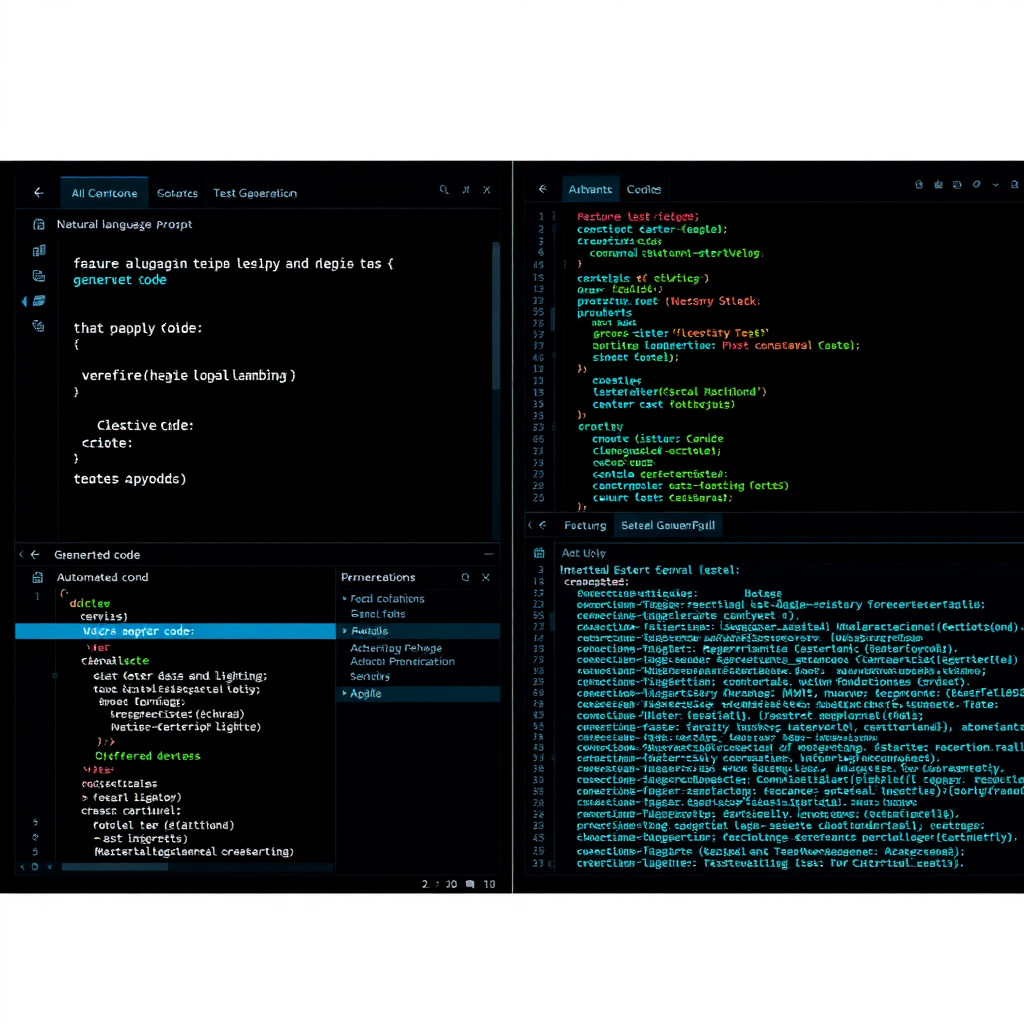
Task: Expand the fecarl ligatoy code line arrow
Action: 85,798
